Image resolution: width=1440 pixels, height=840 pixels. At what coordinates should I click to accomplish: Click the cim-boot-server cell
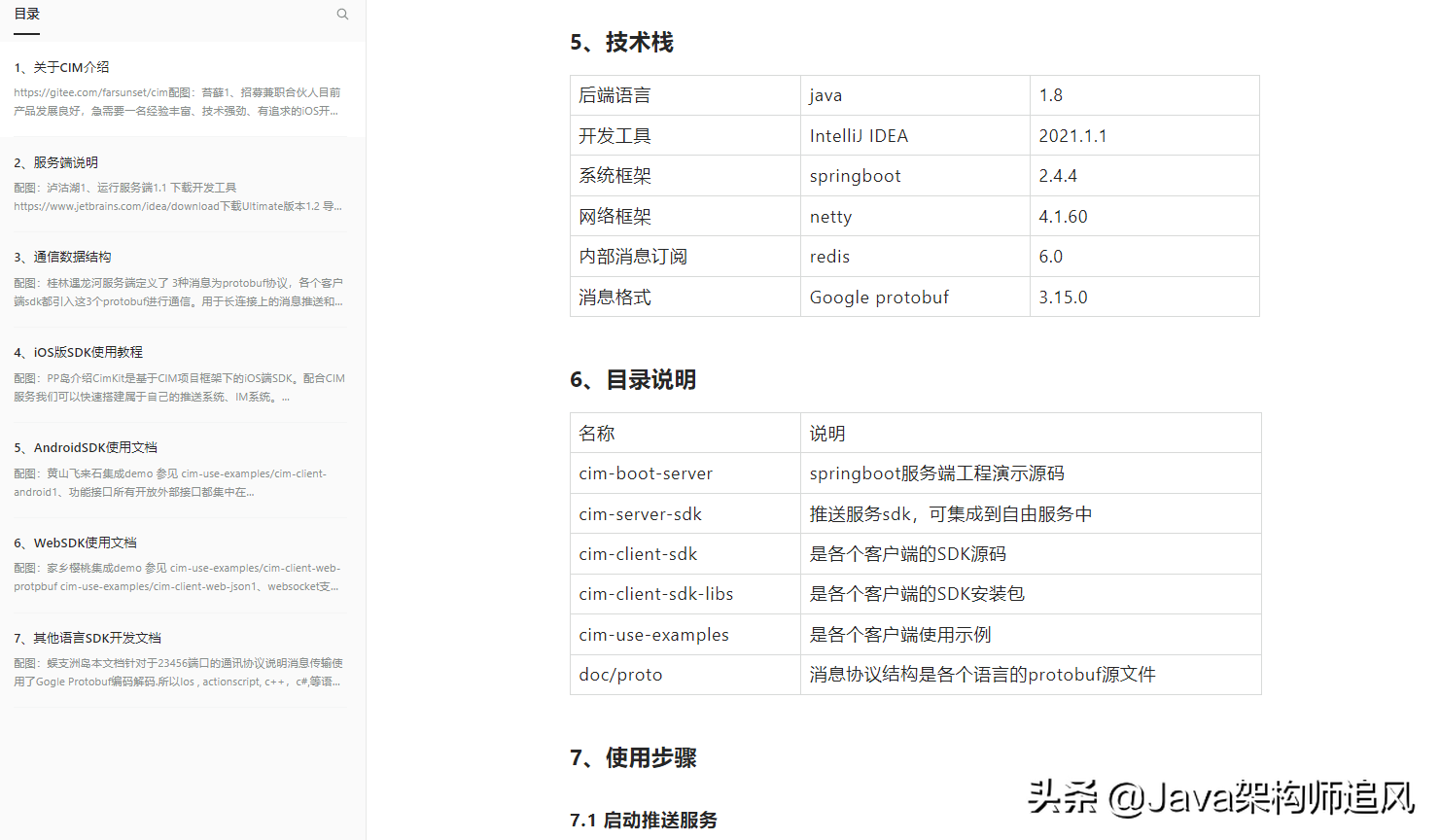pyautogui.click(x=685, y=473)
